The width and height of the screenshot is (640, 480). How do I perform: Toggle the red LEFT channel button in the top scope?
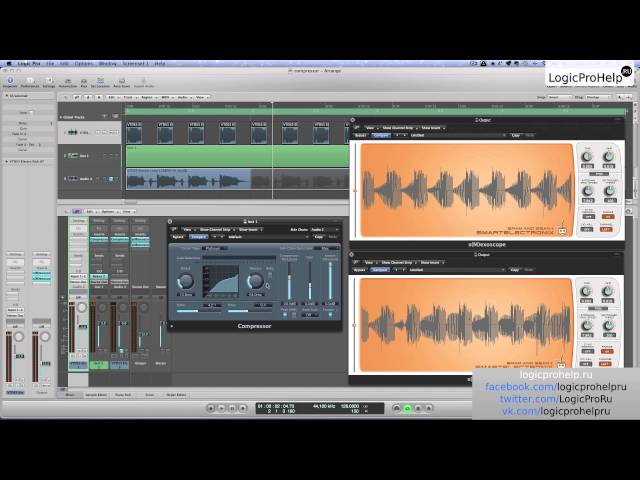(606, 229)
